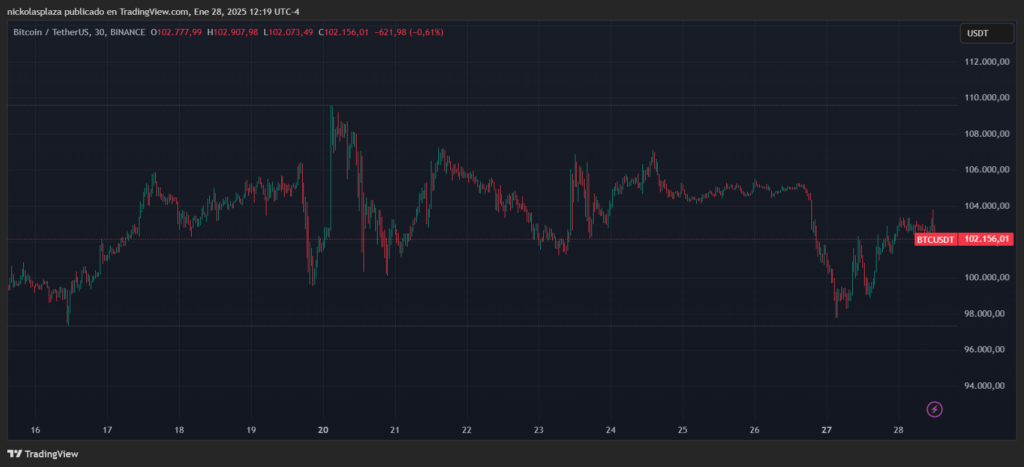Click the 100.000,00 price axis label
1024x467 pixels.
point(987,278)
